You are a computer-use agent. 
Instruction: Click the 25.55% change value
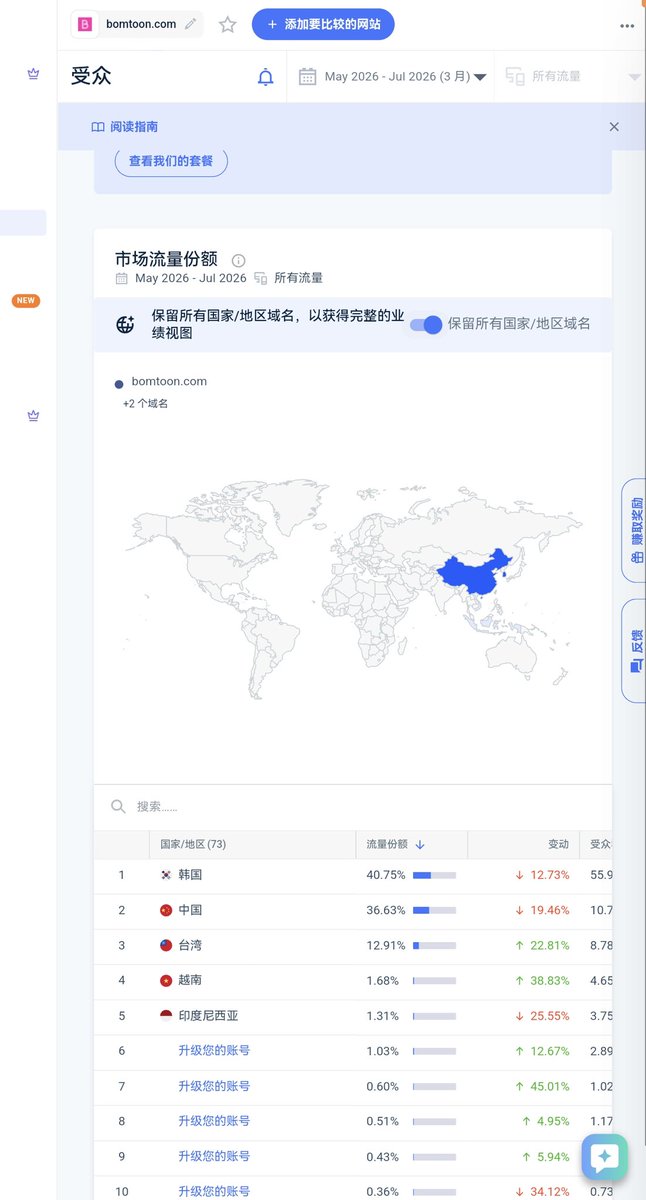pyautogui.click(x=550, y=1016)
